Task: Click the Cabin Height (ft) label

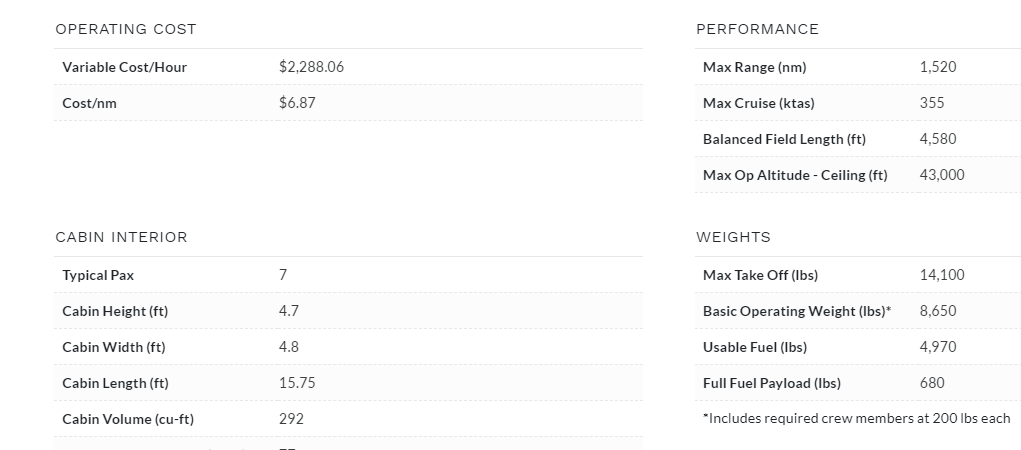Action: click(x=115, y=311)
